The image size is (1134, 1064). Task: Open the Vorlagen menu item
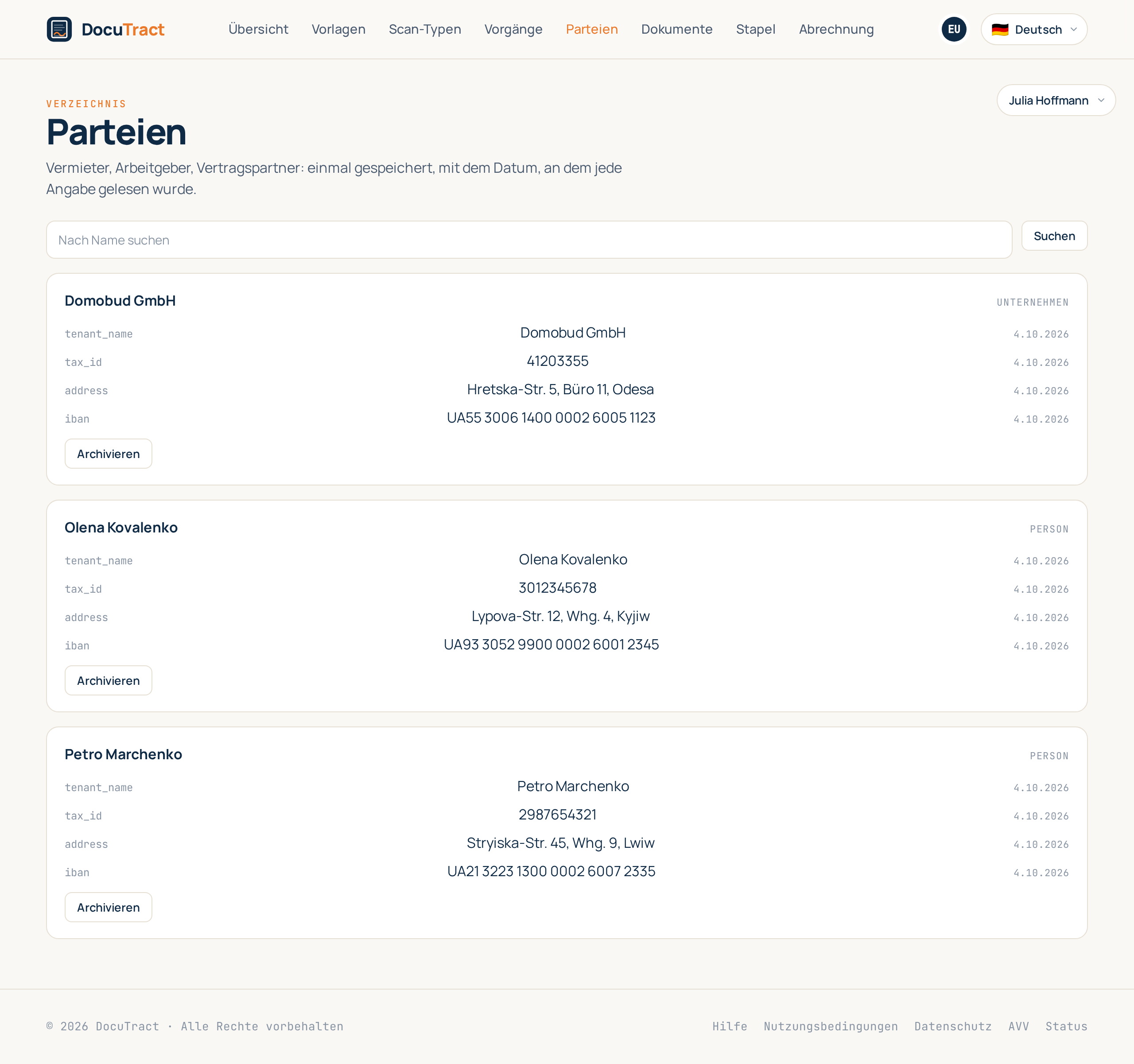(x=338, y=29)
